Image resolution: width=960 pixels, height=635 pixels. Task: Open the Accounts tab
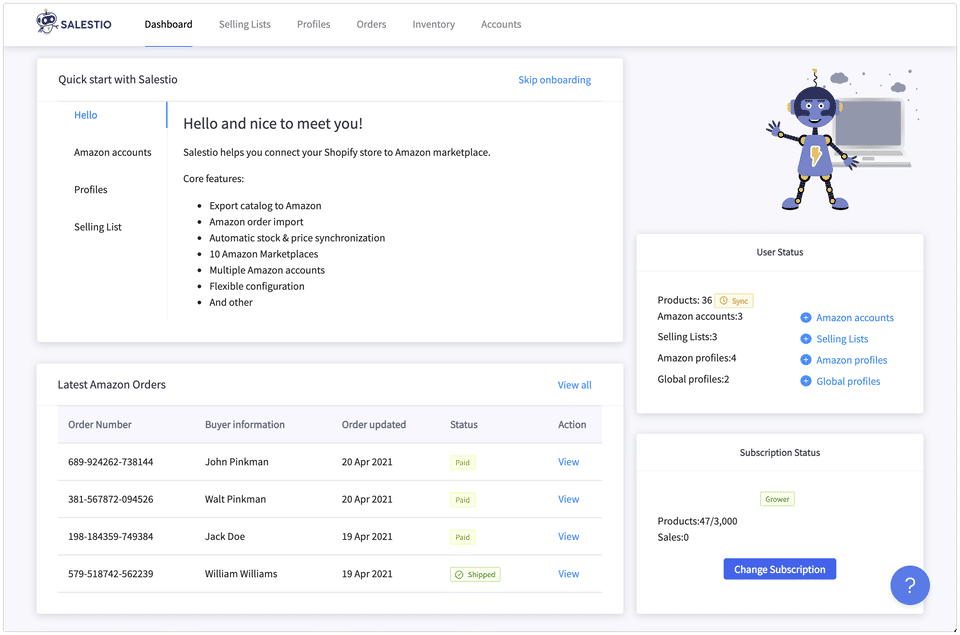pos(501,24)
